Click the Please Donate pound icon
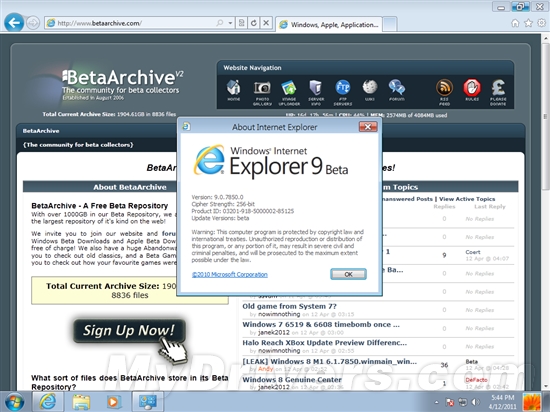The height and width of the screenshot is (412, 550). click(x=498, y=92)
